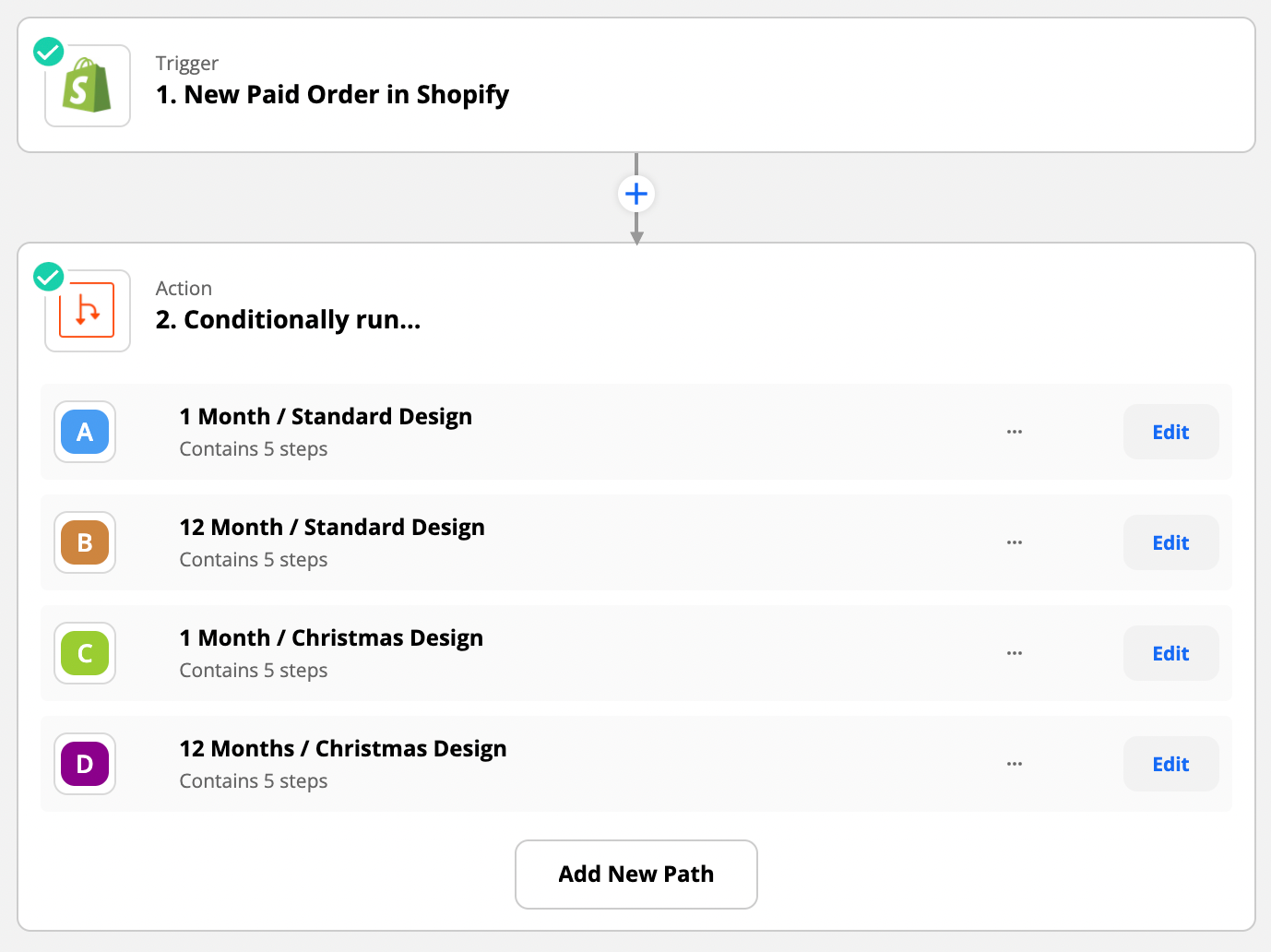The image size is (1271, 952).
Task: Click the Add New Path button
Action: [x=636, y=874]
